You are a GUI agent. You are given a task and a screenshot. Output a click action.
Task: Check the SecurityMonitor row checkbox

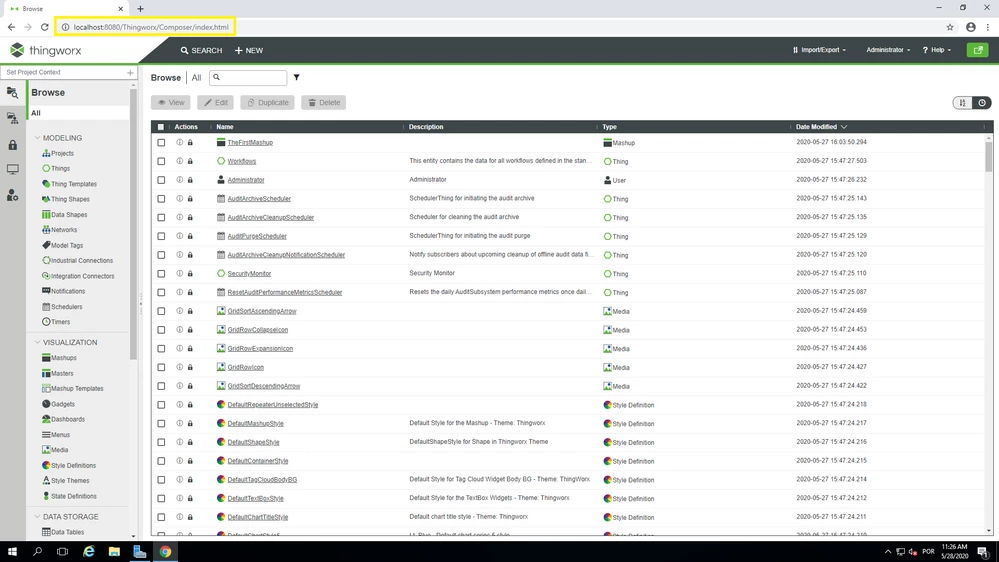161,273
